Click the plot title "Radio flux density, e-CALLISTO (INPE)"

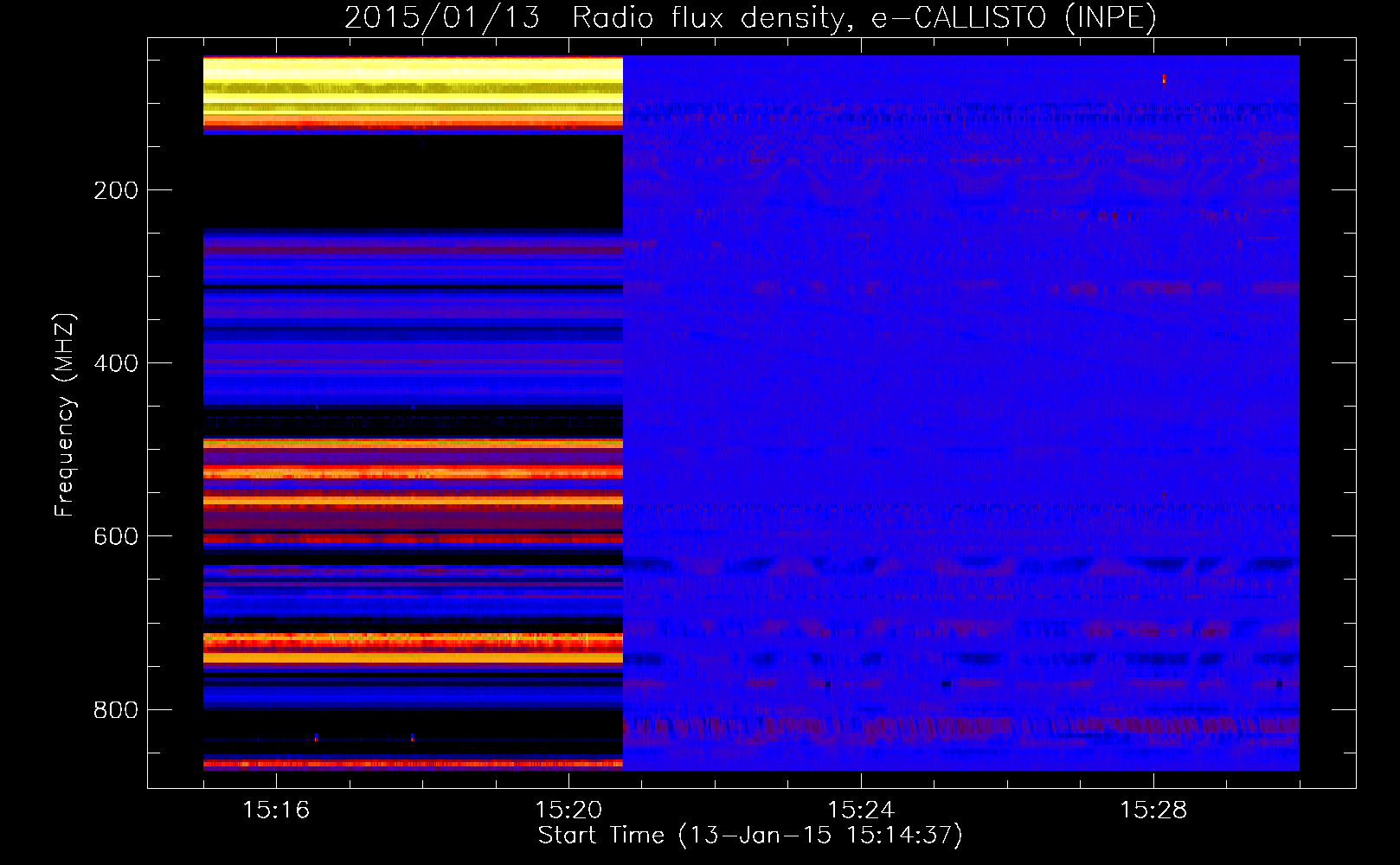coord(864,17)
